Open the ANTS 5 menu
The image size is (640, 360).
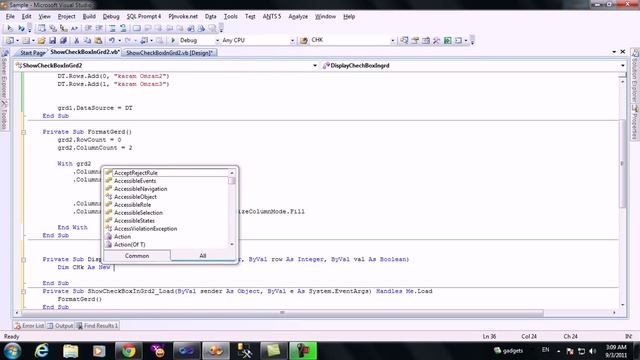tap(272, 16)
